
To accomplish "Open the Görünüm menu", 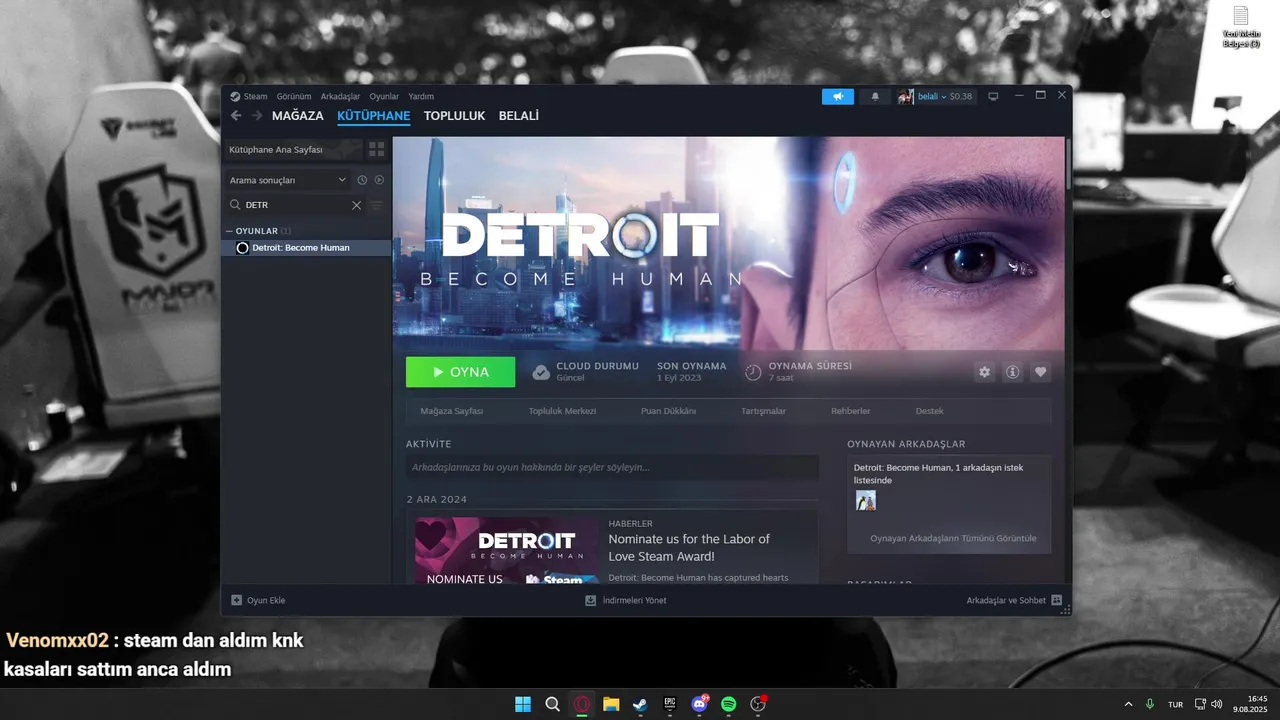I will click(294, 97).
